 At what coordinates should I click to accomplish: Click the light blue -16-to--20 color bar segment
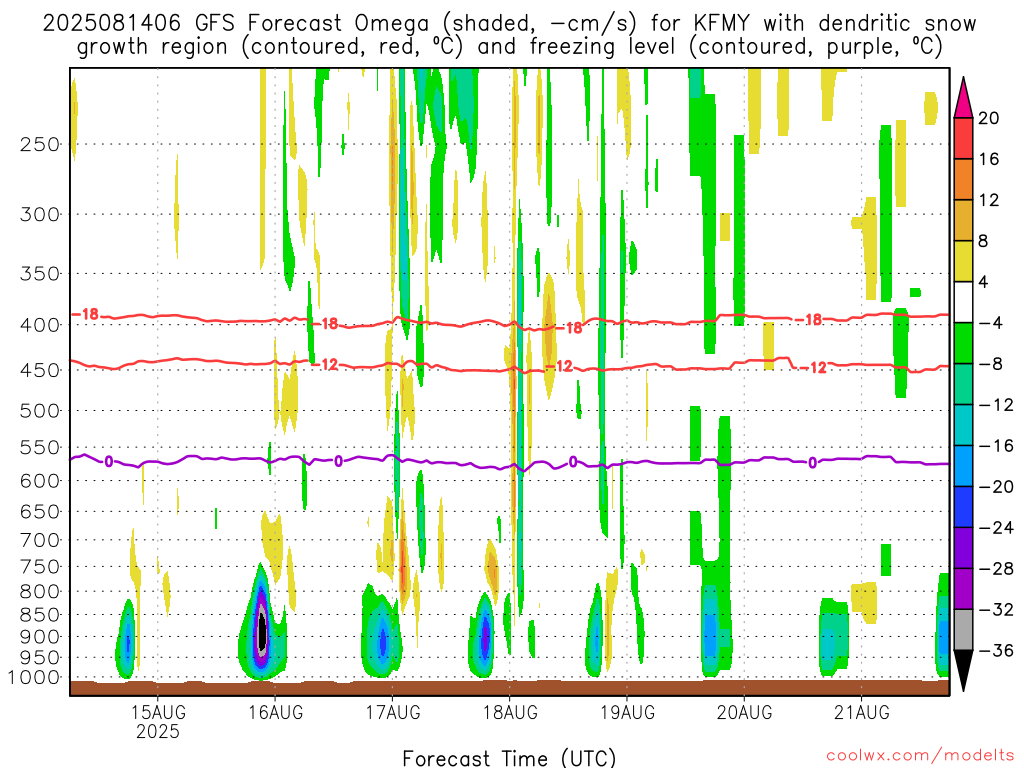click(x=963, y=466)
